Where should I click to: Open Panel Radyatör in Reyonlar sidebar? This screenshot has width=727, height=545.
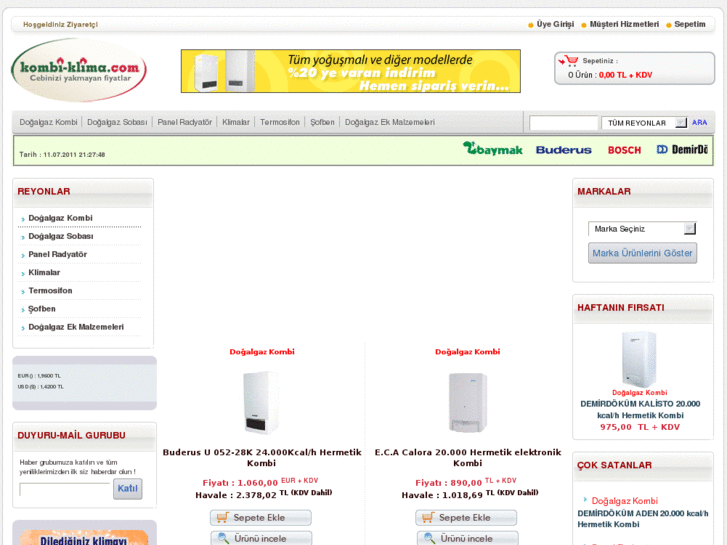click(57, 254)
